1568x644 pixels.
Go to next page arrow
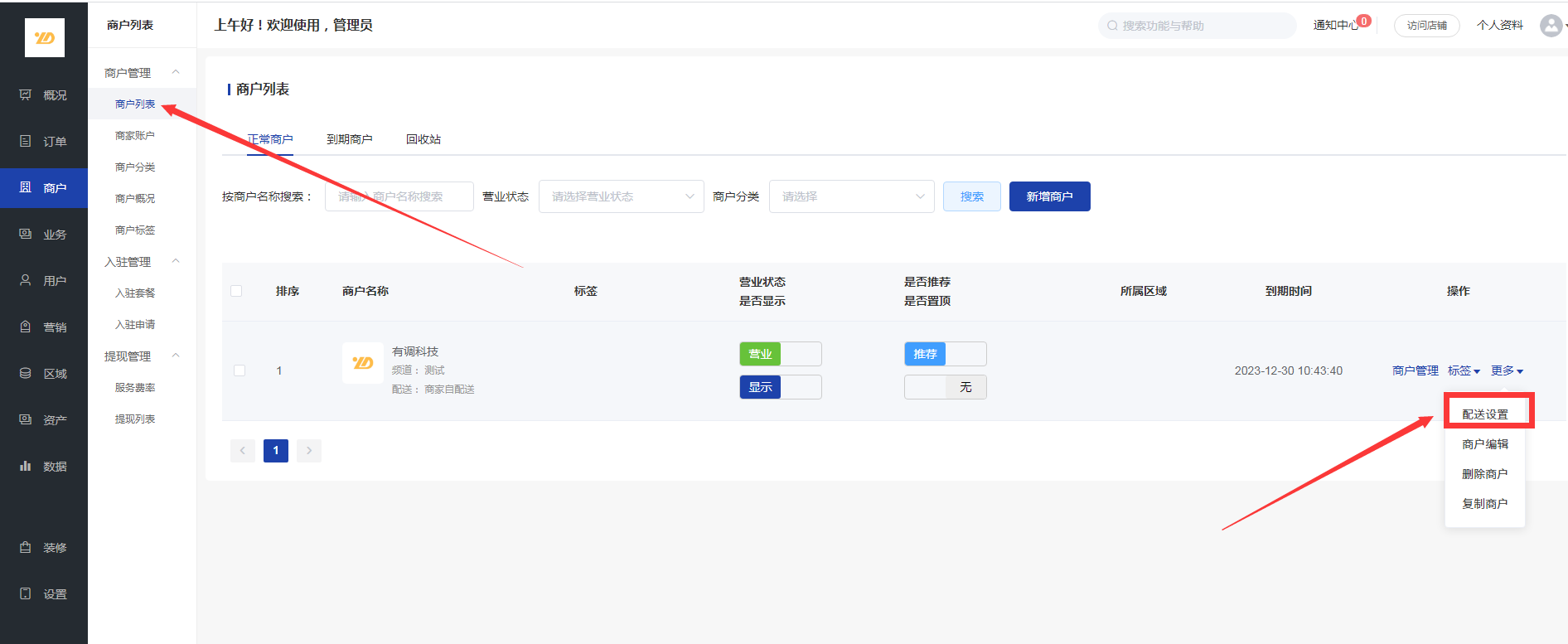point(309,451)
